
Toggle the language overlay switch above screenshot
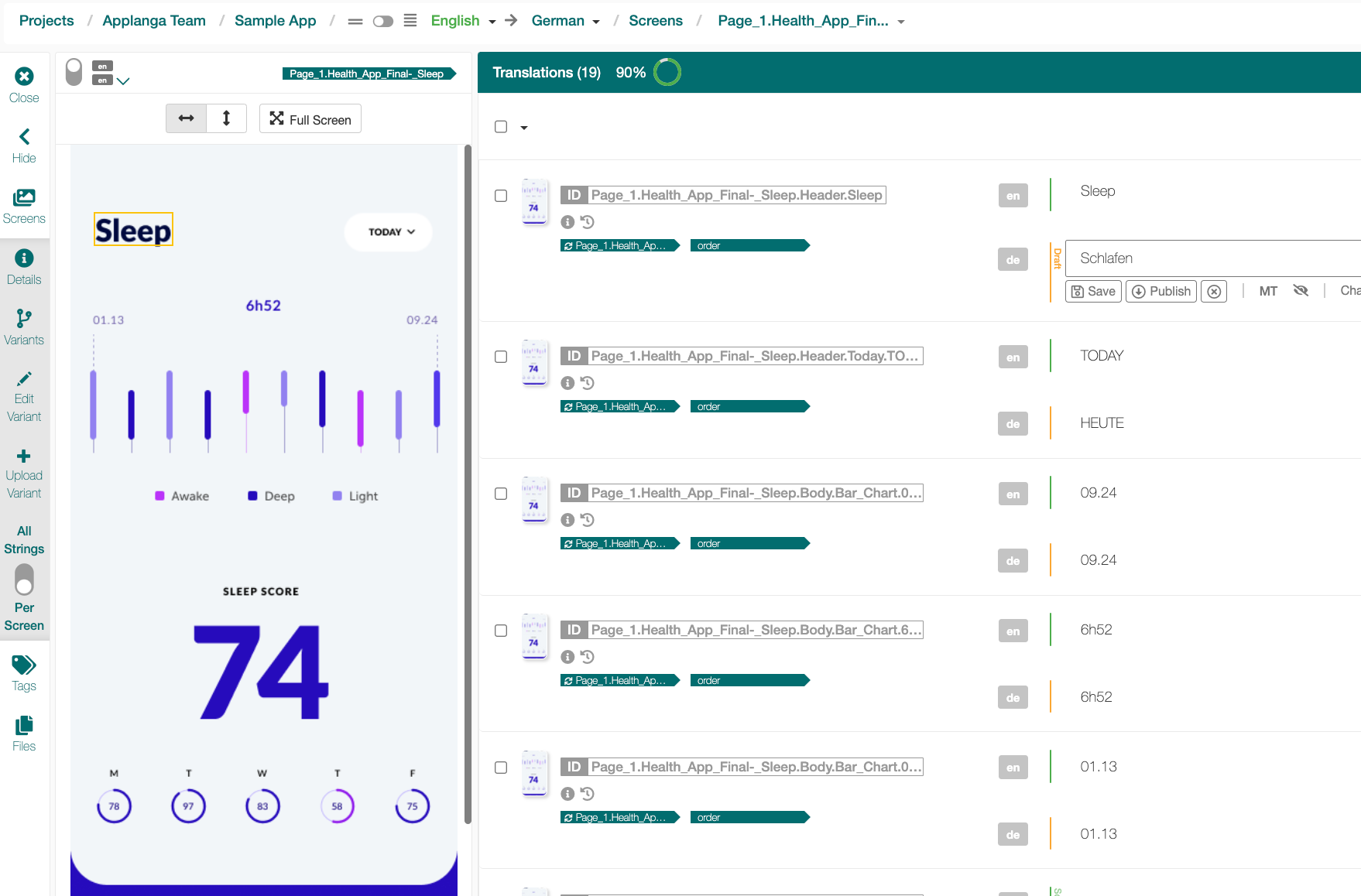(x=74, y=73)
